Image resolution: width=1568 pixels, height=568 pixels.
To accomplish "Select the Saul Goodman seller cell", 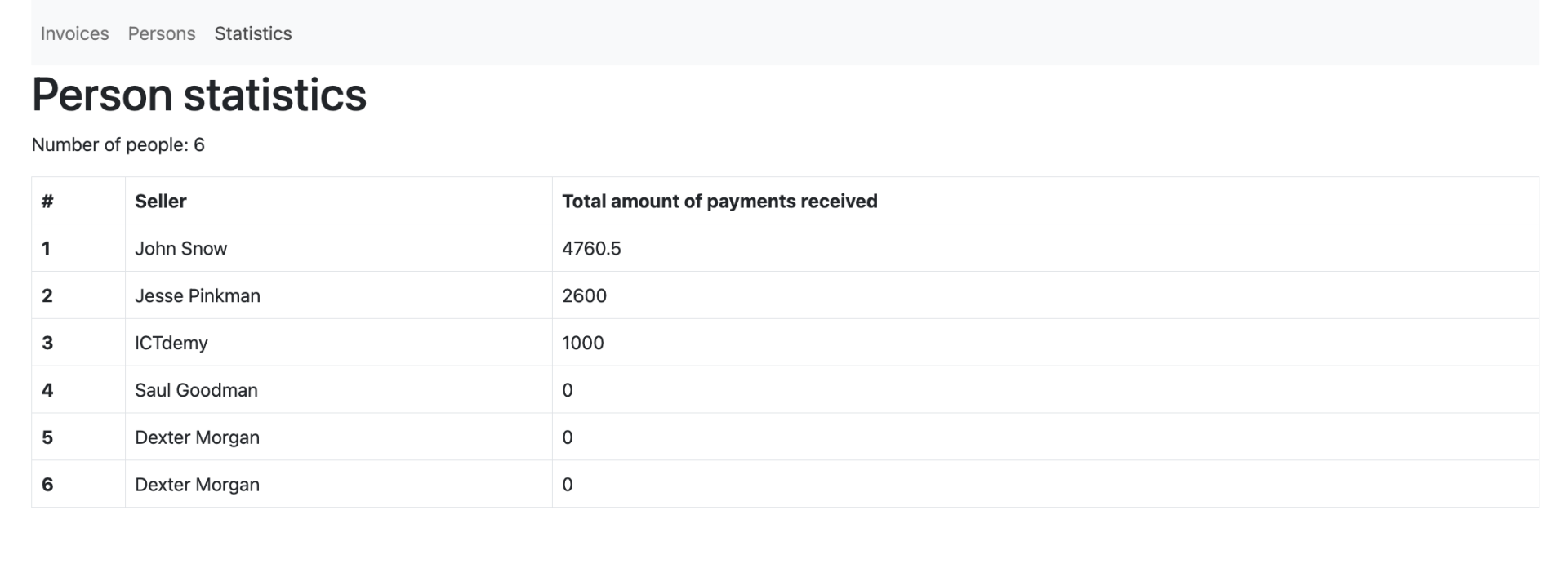I will point(196,391).
